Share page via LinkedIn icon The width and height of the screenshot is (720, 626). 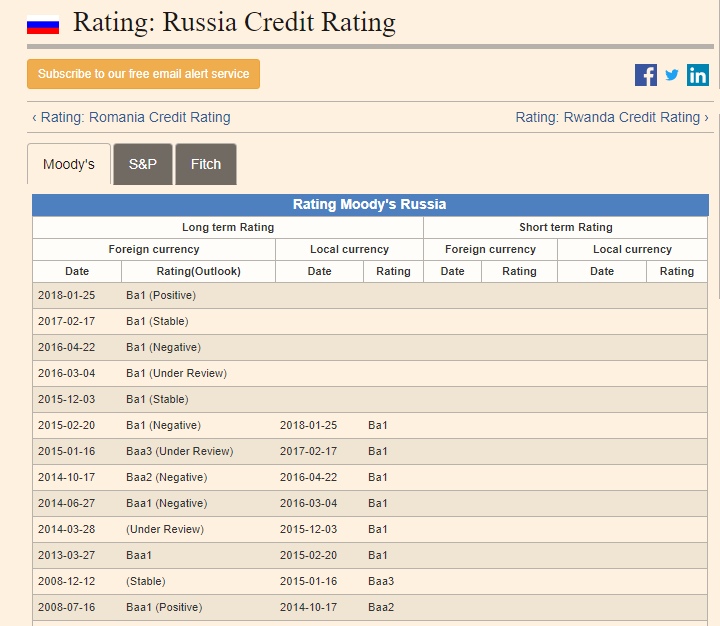(x=698, y=75)
